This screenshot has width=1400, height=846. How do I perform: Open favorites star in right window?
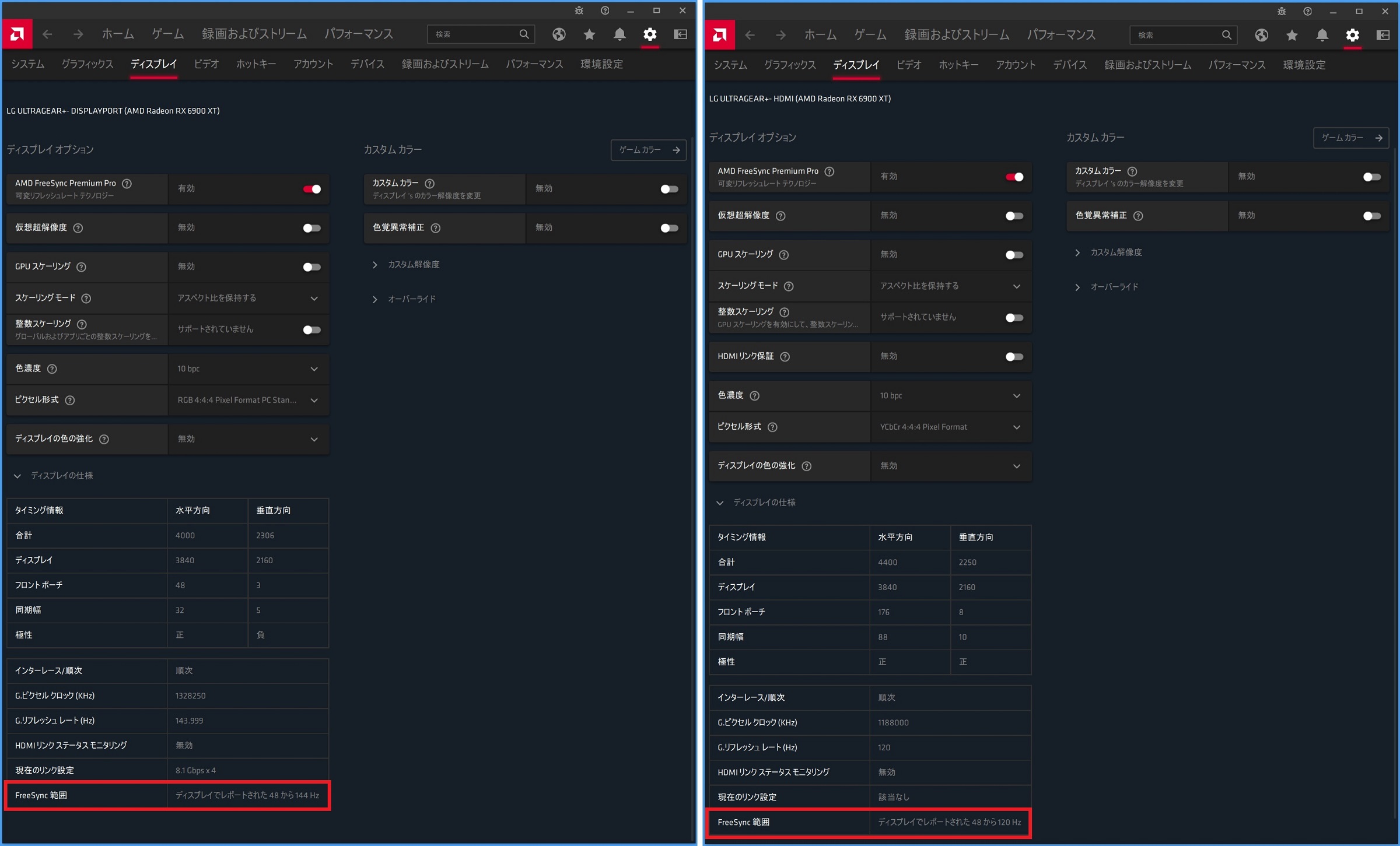(x=1291, y=36)
